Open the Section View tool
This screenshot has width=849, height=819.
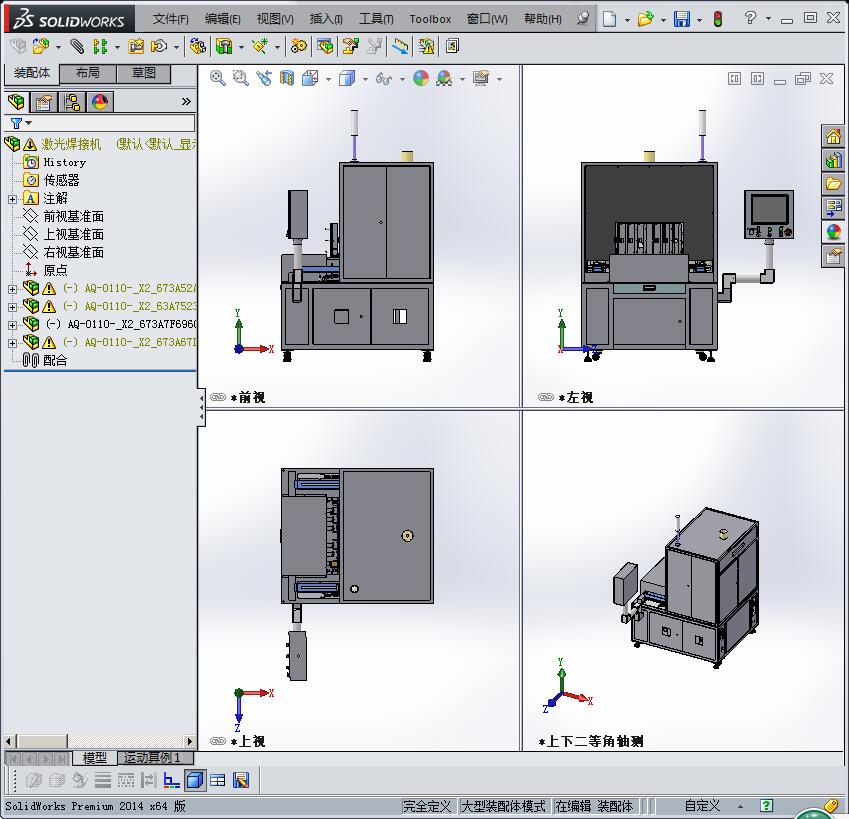click(287, 78)
